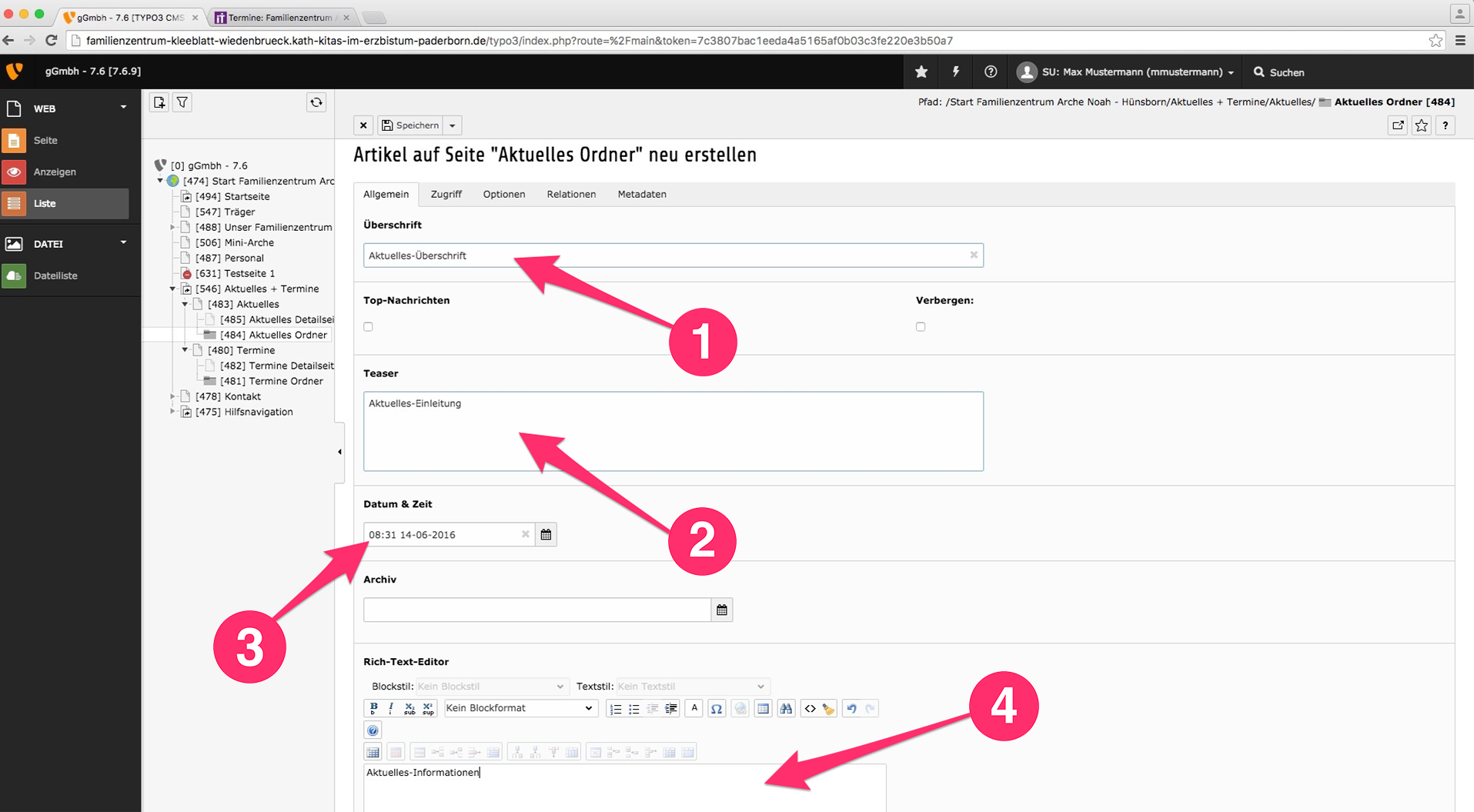The image size is (1474, 812).
Task: Collapse the Termine tree node
Action: [x=185, y=350]
